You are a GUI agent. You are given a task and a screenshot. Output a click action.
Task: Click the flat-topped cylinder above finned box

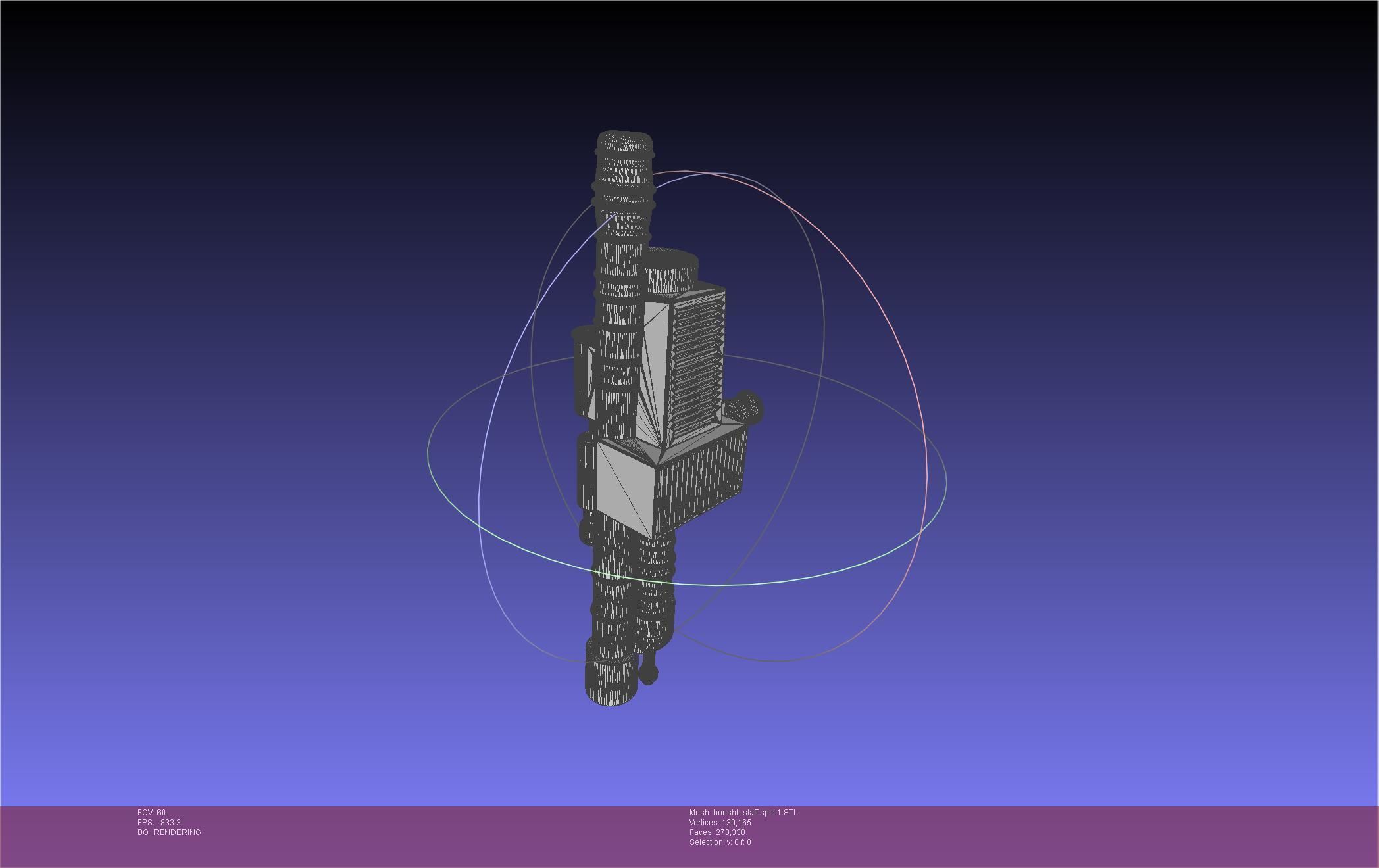coord(671,271)
